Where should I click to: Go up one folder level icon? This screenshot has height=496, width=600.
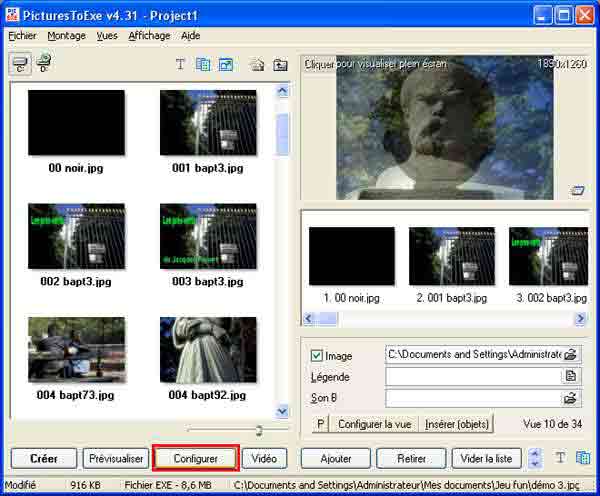click(x=280, y=65)
